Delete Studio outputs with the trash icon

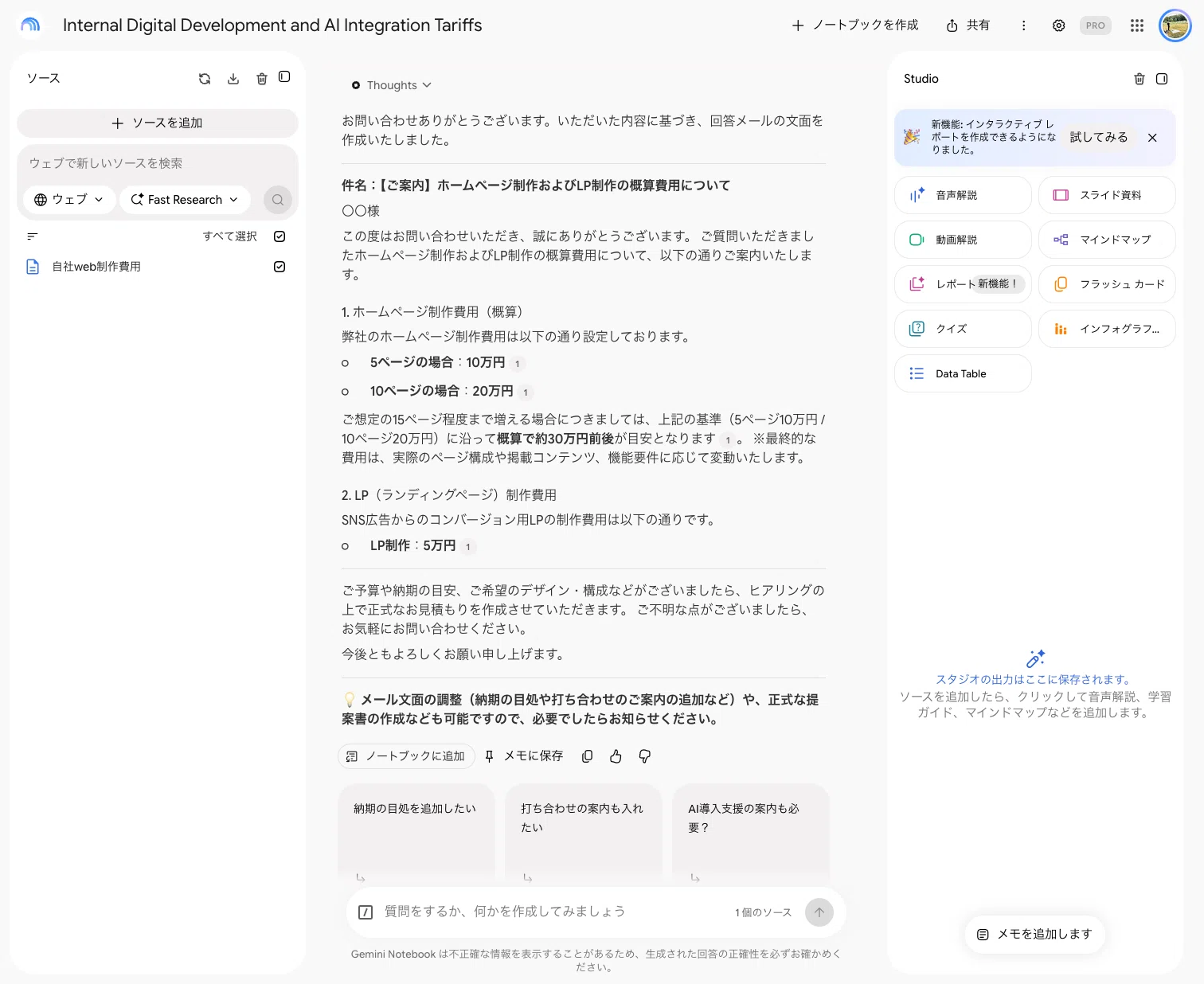tap(1139, 79)
